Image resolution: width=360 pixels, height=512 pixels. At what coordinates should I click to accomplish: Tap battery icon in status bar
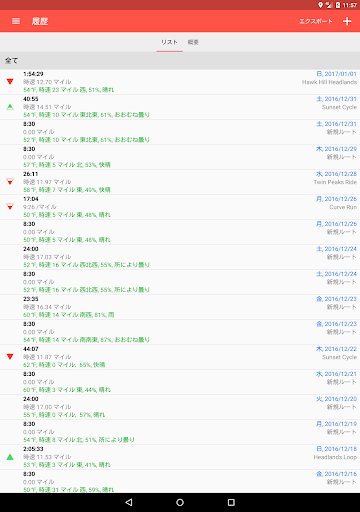pos(338,5)
